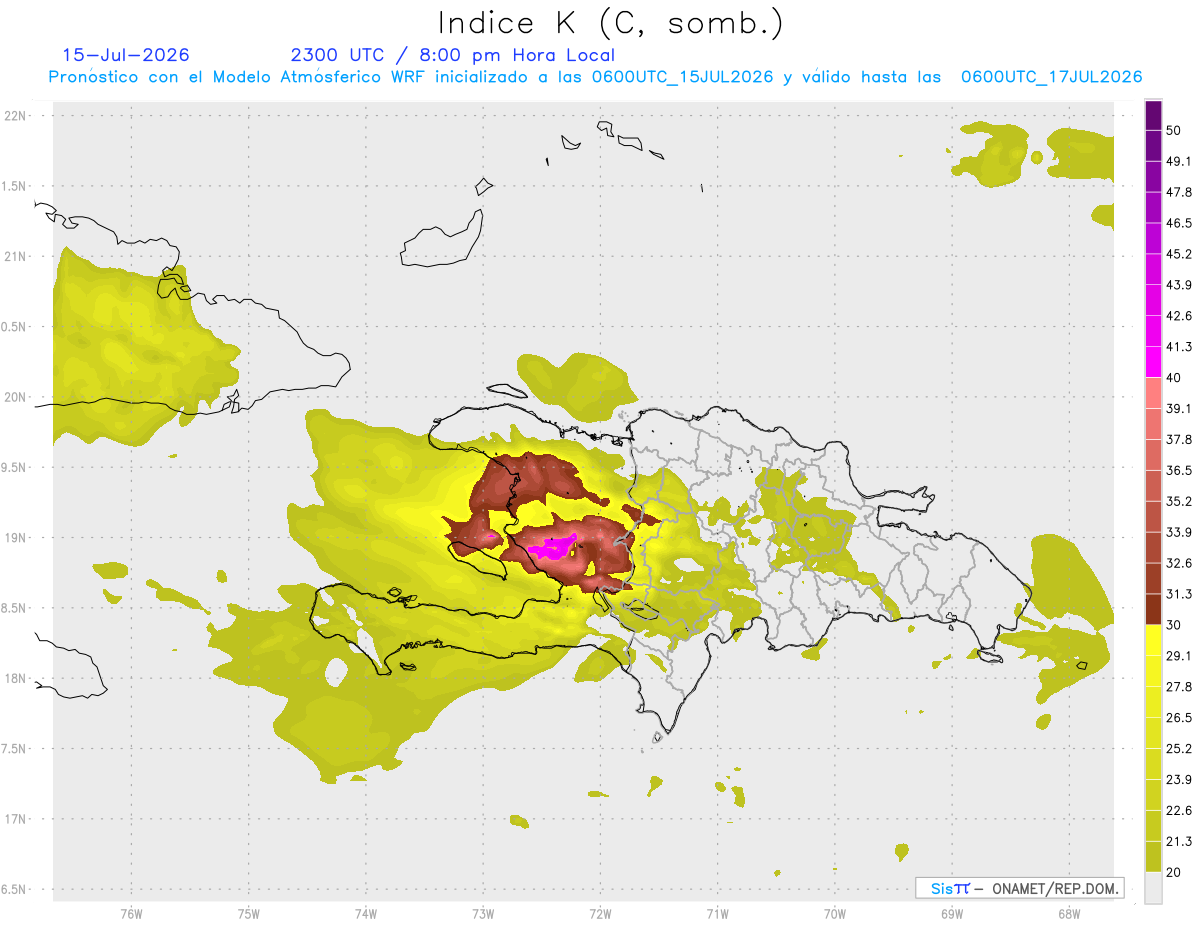1200x927 pixels.
Task: Click the '19N' latitude label
Action: tap(15, 537)
